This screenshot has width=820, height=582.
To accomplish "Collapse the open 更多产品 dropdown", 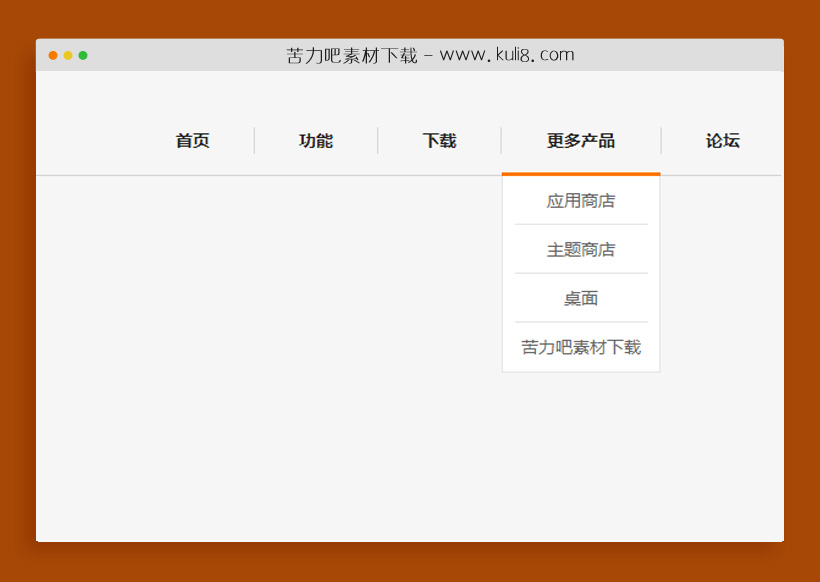I will (x=581, y=141).
